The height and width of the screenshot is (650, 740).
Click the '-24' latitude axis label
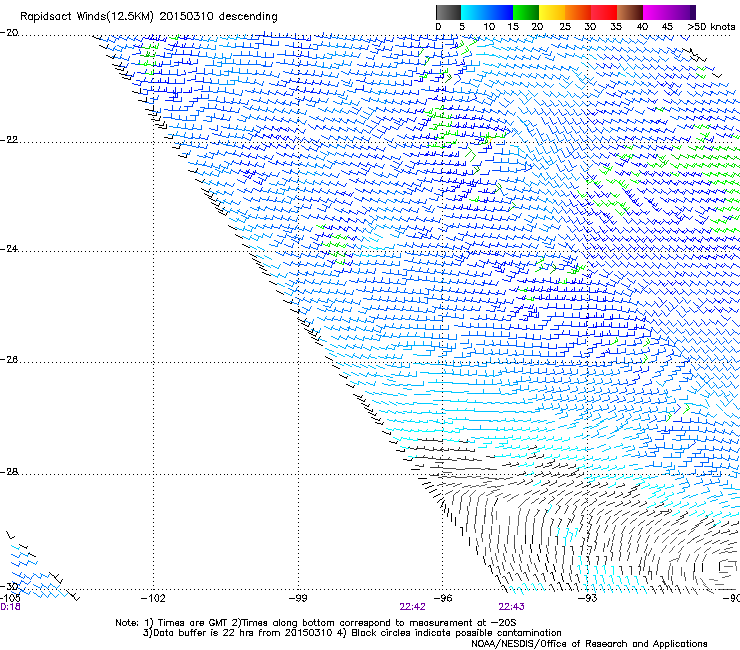(9, 249)
